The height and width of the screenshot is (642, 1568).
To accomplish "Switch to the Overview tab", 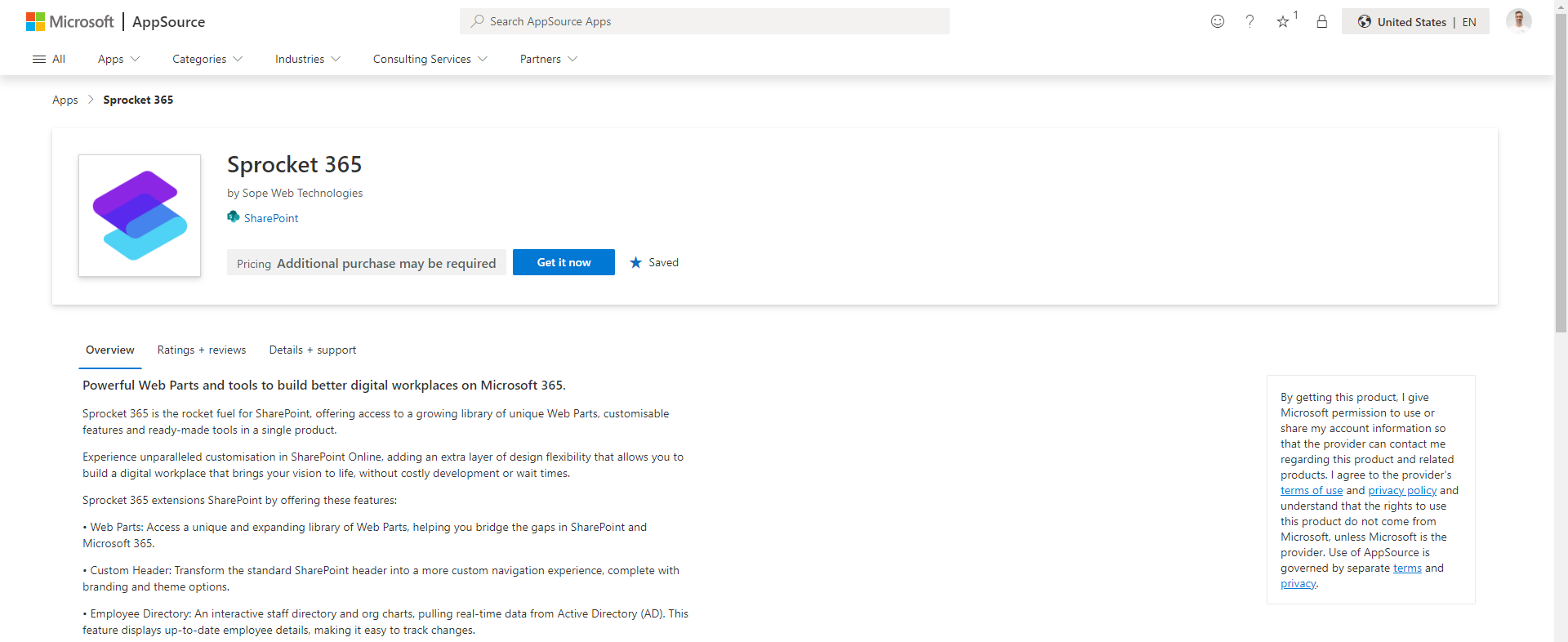I will (x=110, y=350).
